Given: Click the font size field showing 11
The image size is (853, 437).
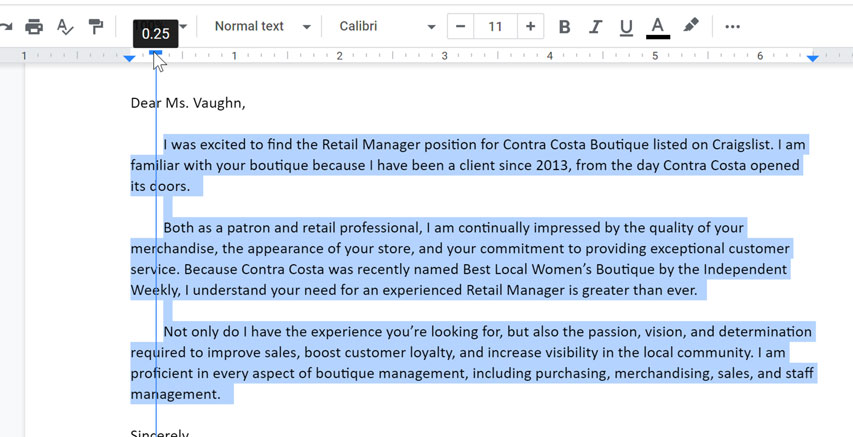Looking at the screenshot, I should pyautogui.click(x=495, y=27).
